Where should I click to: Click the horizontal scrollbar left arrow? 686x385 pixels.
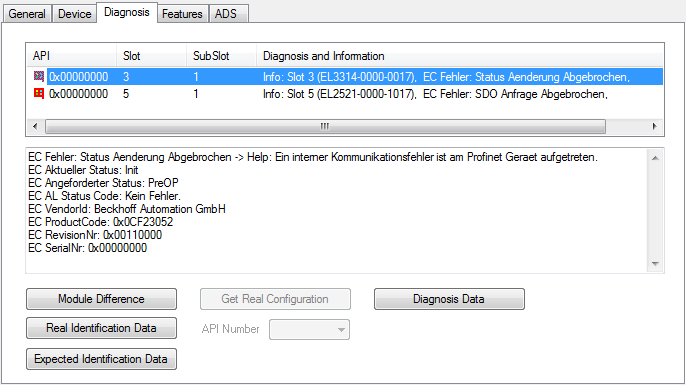[x=35, y=126]
